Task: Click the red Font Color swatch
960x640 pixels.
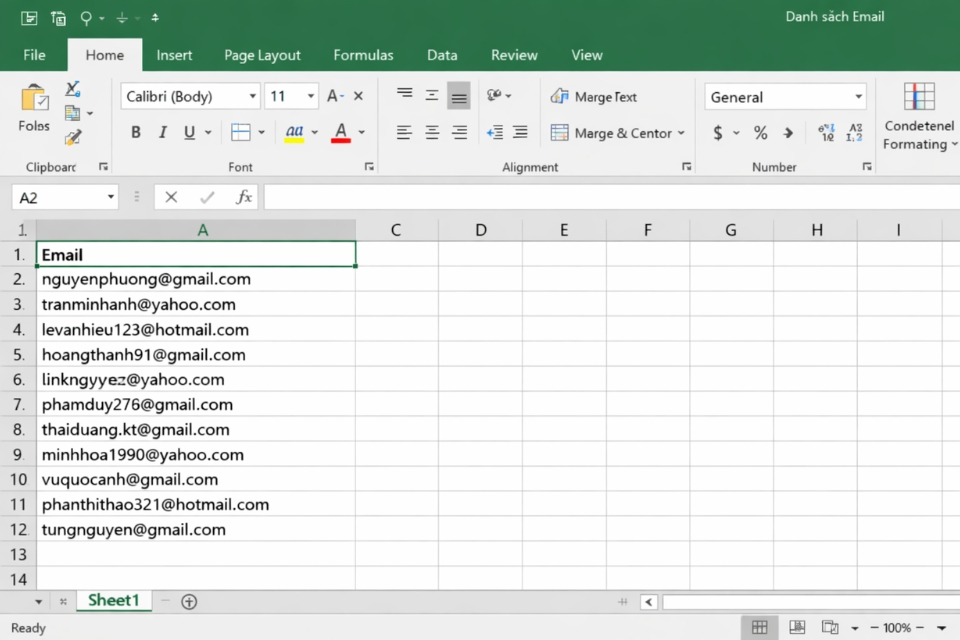Action: pos(340,136)
